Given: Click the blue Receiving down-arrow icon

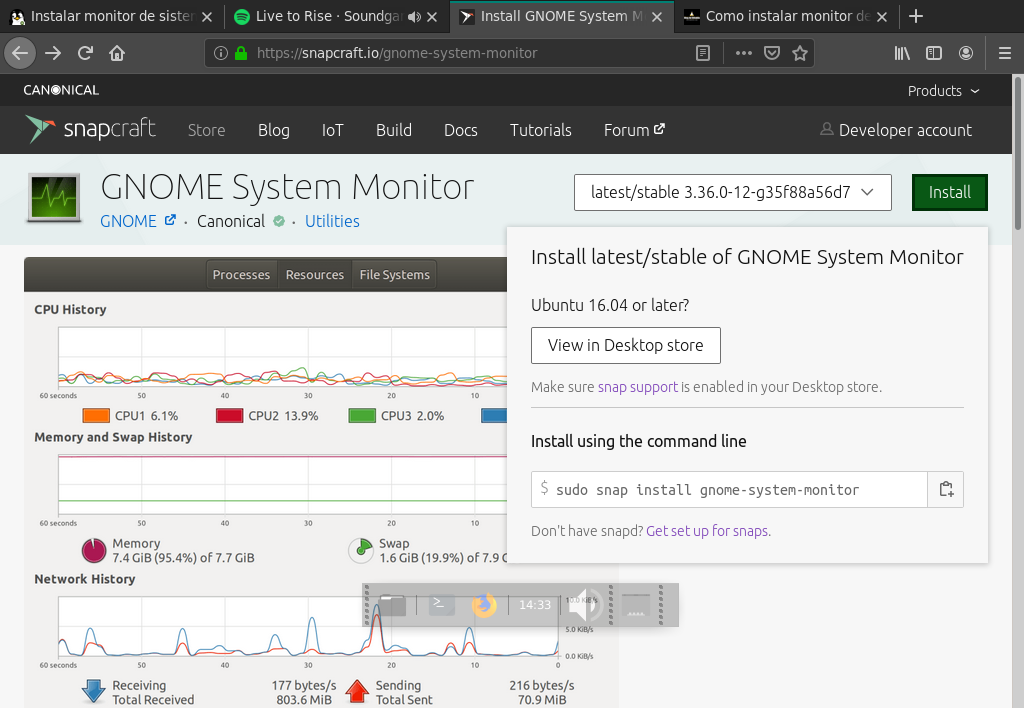Looking at the screenshot, I should point(93,691).
